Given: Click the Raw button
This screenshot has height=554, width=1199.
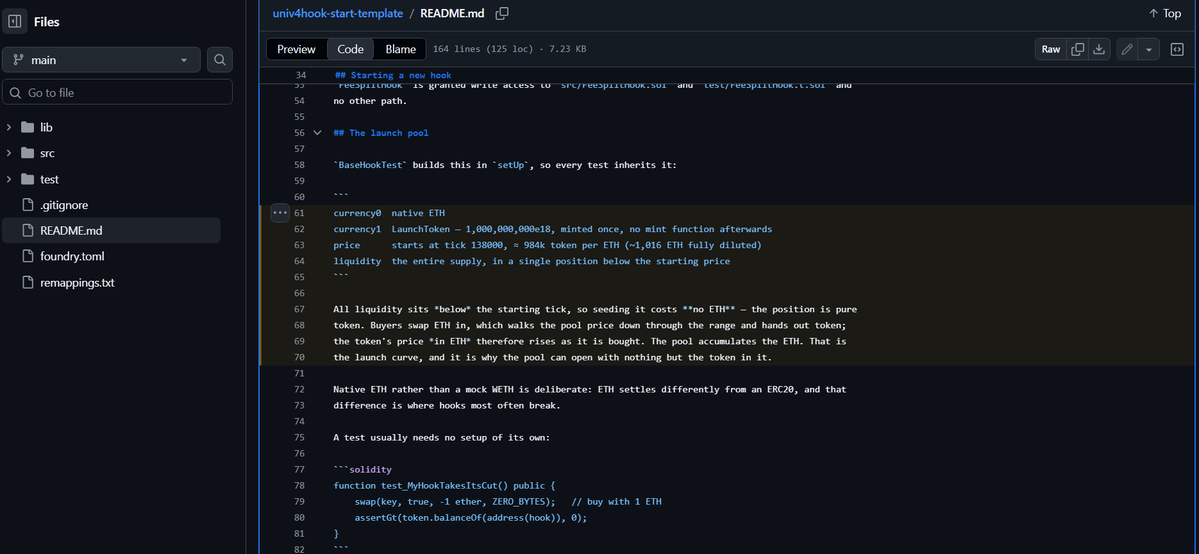Looking at the screenshot, I should click(1051, 49).
